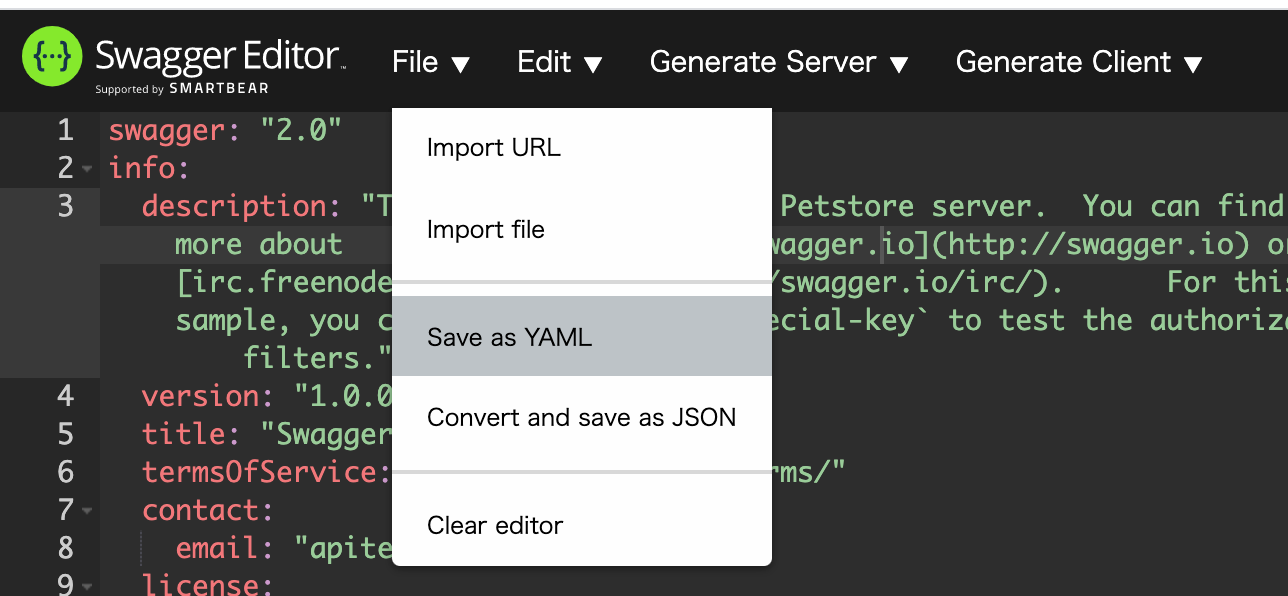
Task: Open the File menu
Action: point(431,62)
